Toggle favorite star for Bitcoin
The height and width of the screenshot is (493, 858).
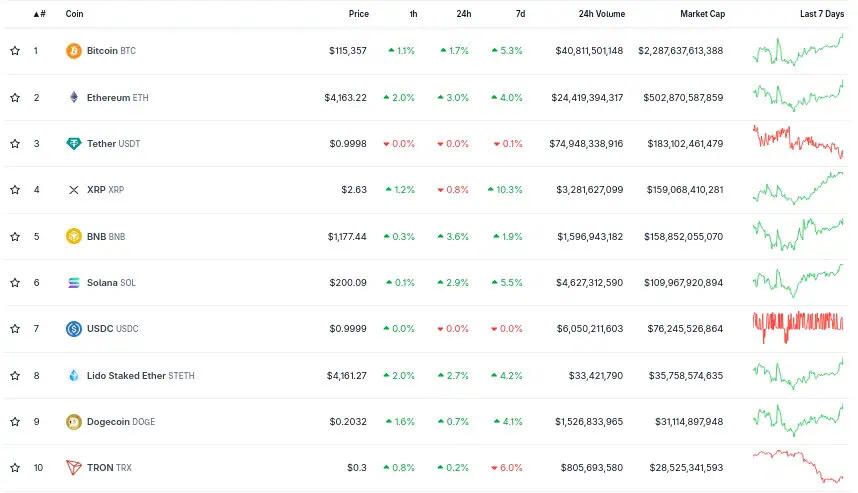[15, 51]
